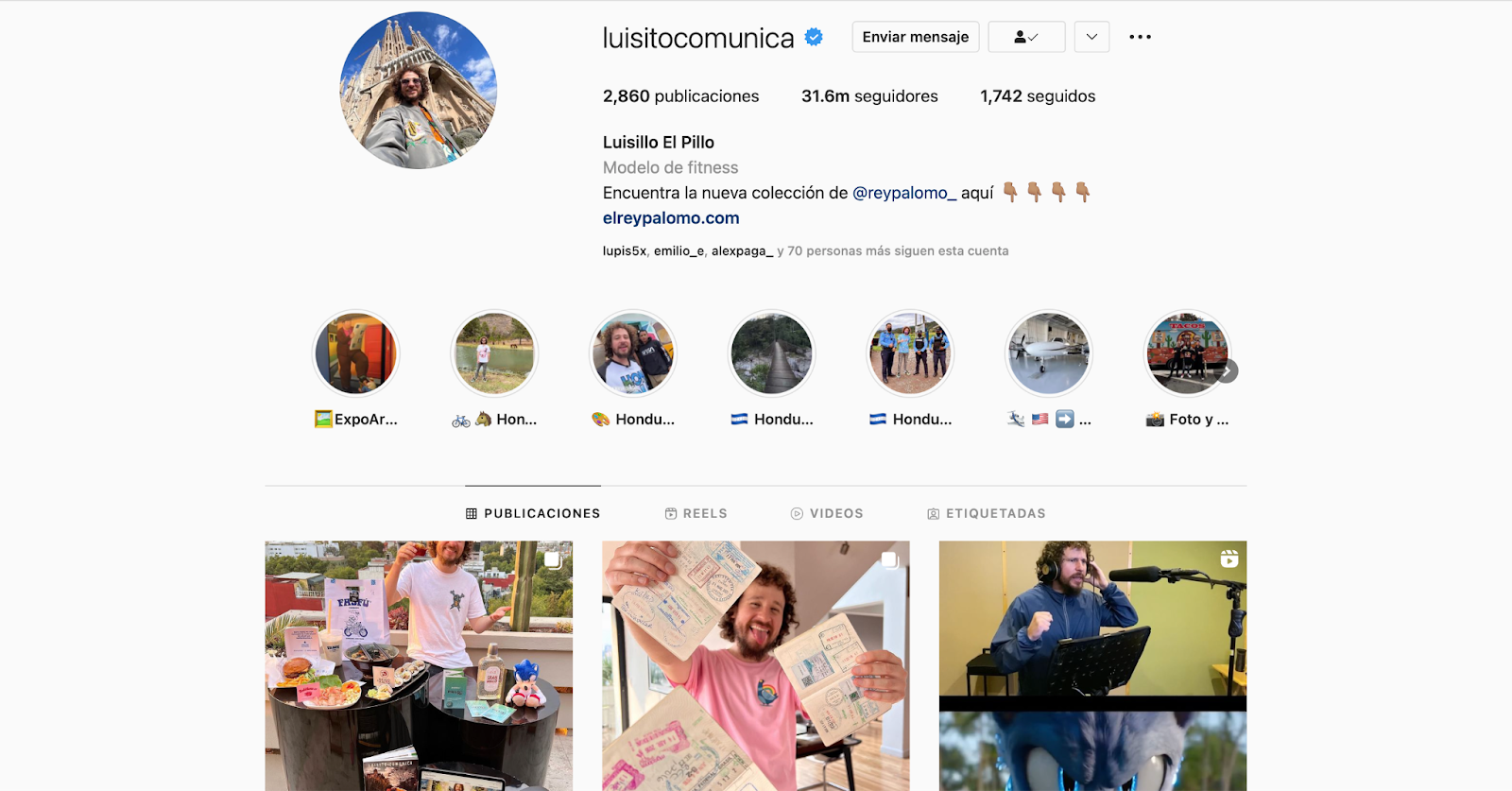
Task: Click the blue verified badge next to luisitocomunica
Action: 814,37
